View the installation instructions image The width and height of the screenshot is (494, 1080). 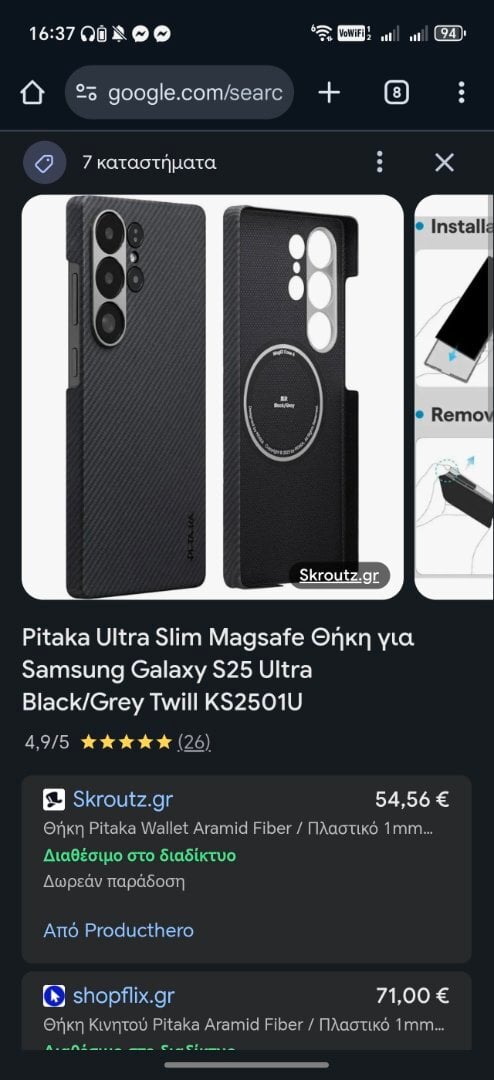click(454, 397)
